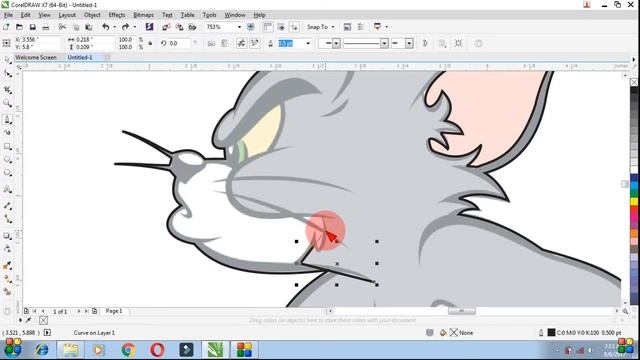The width and height of the screenshot is (640, 360).
Task: Create a new document
Action: pos(6,27)
